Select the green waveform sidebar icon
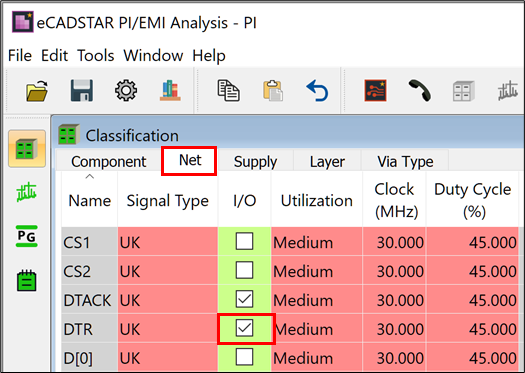 click(x=26, y=192)
